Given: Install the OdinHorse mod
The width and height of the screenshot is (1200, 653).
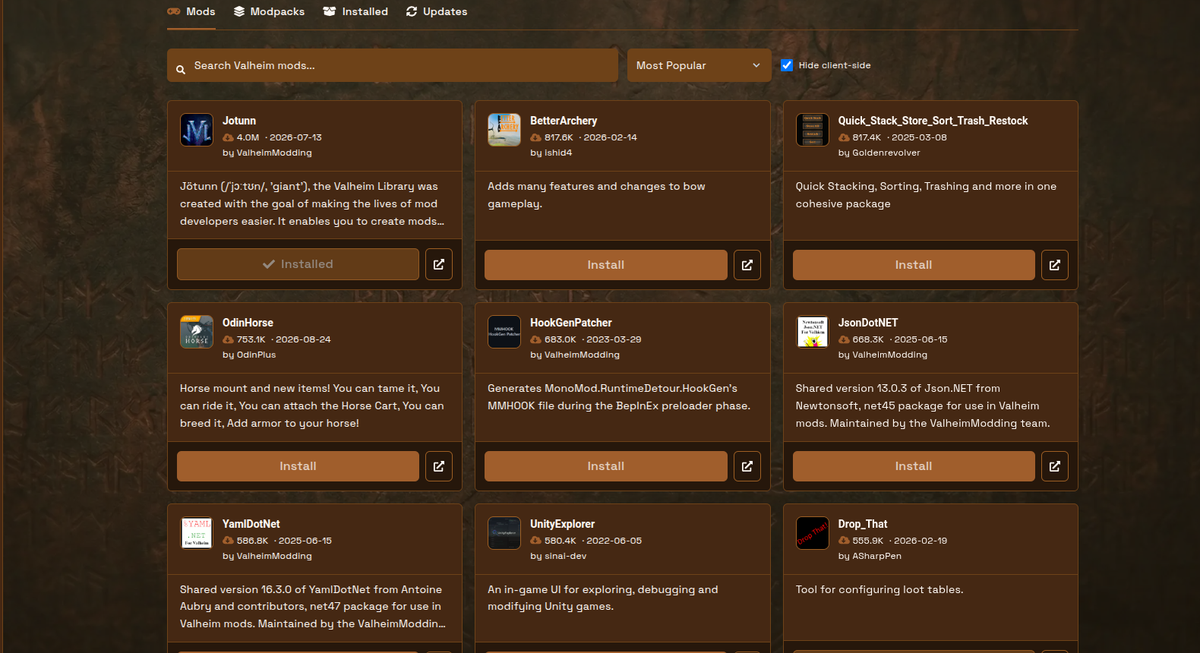Looking at the screenshot, I should coord(298,466).
